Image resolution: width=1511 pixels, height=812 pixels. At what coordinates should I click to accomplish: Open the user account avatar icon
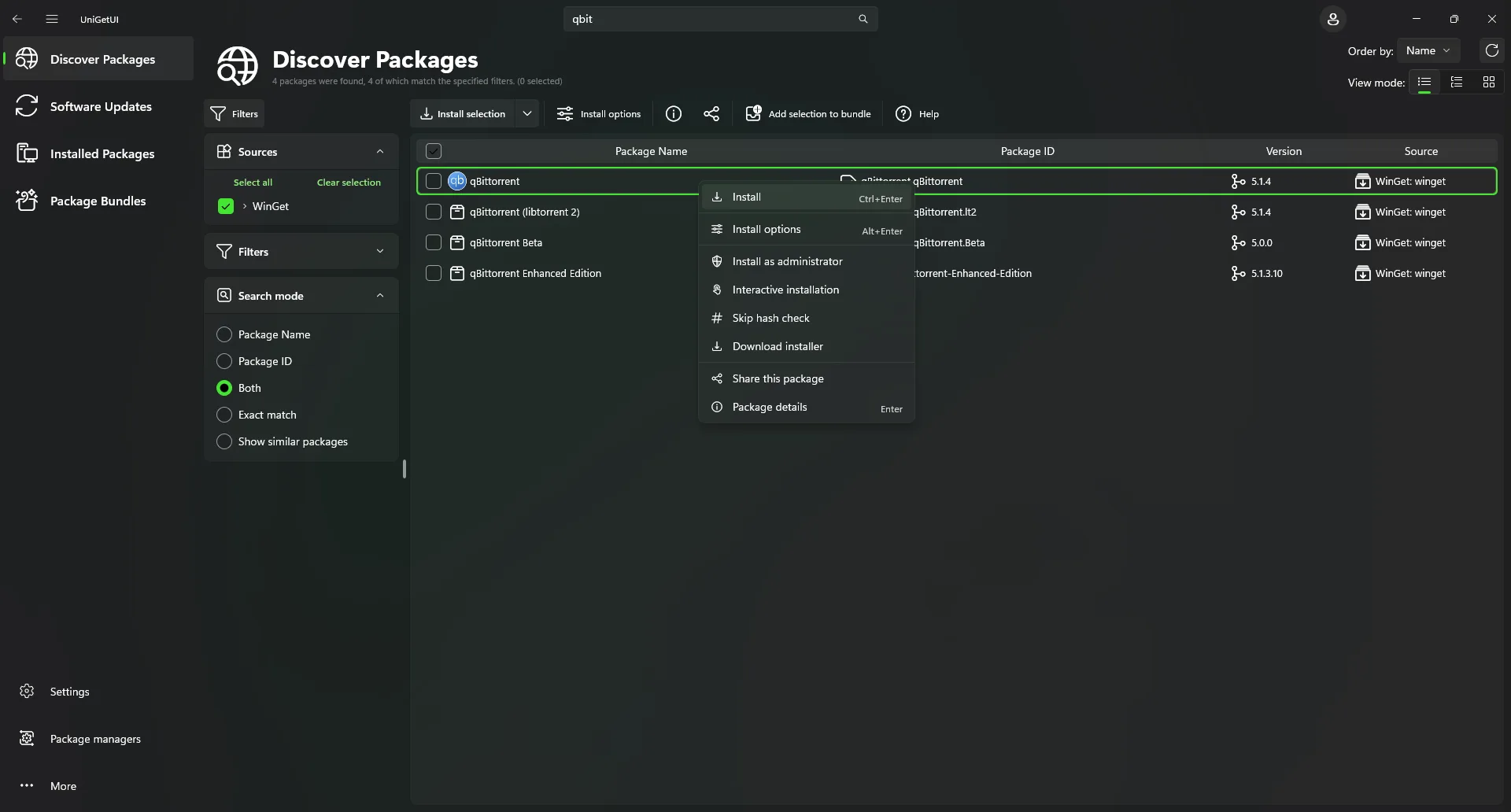coord(1332,19)
